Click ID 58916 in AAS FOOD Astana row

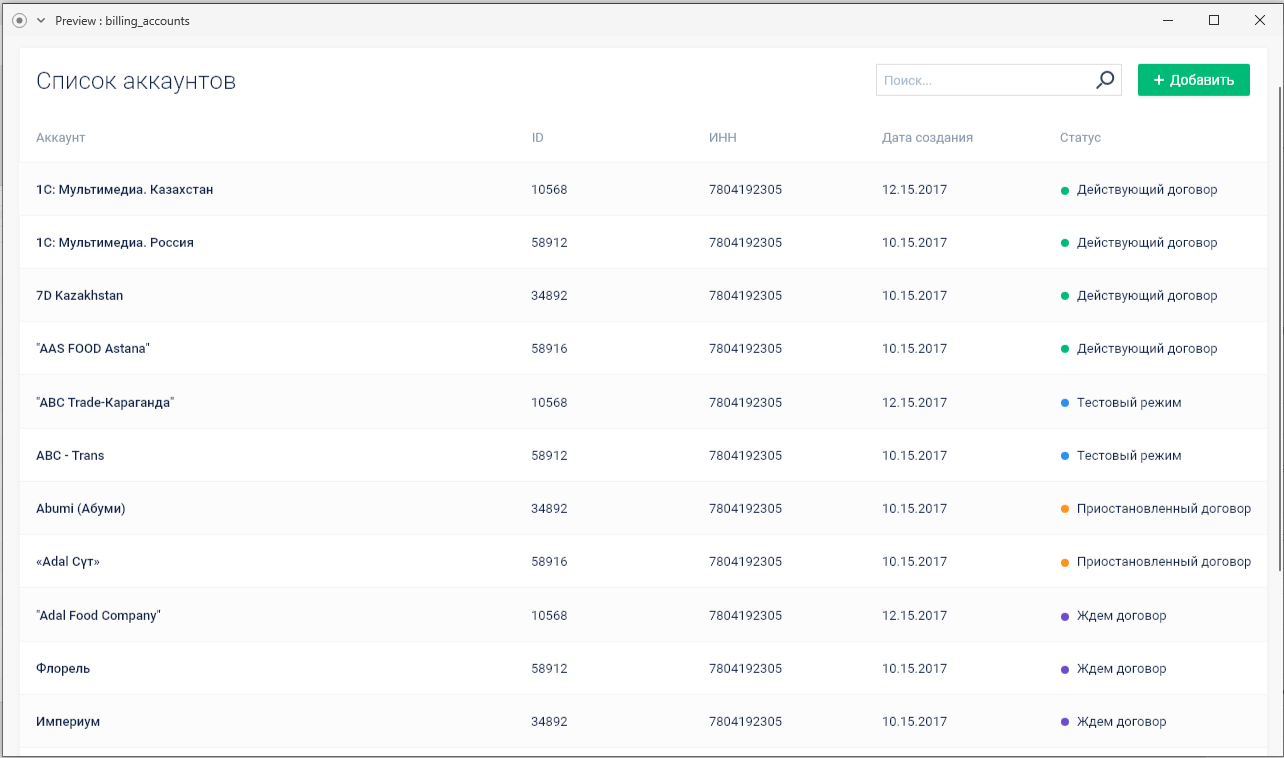549,348
